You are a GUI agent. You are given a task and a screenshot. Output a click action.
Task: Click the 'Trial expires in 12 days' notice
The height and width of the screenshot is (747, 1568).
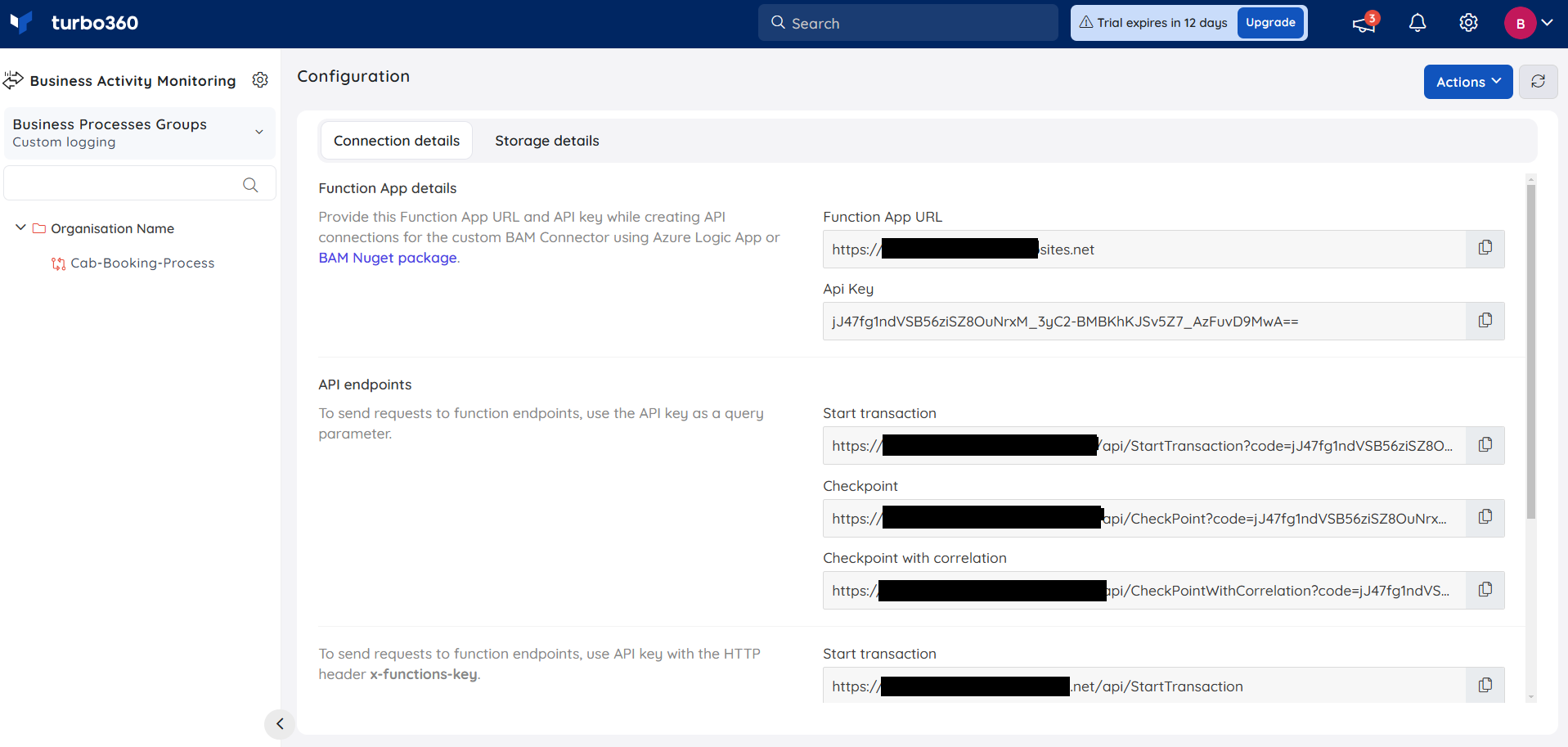[1153, 23]
